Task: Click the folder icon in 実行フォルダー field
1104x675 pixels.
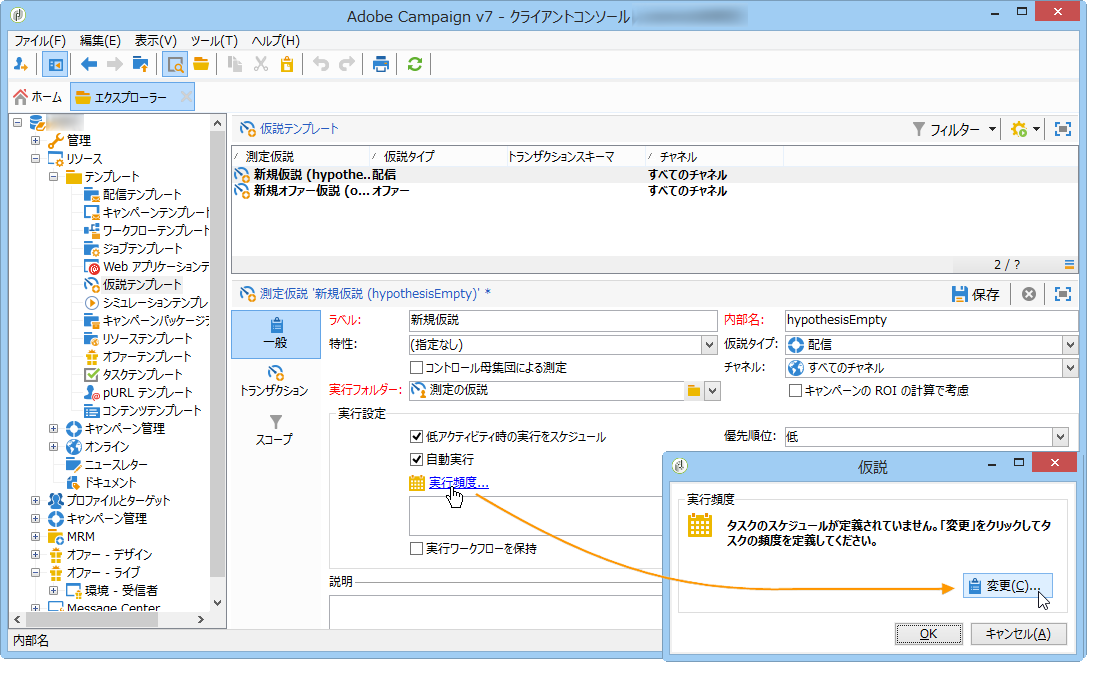Action: point(694,391)
